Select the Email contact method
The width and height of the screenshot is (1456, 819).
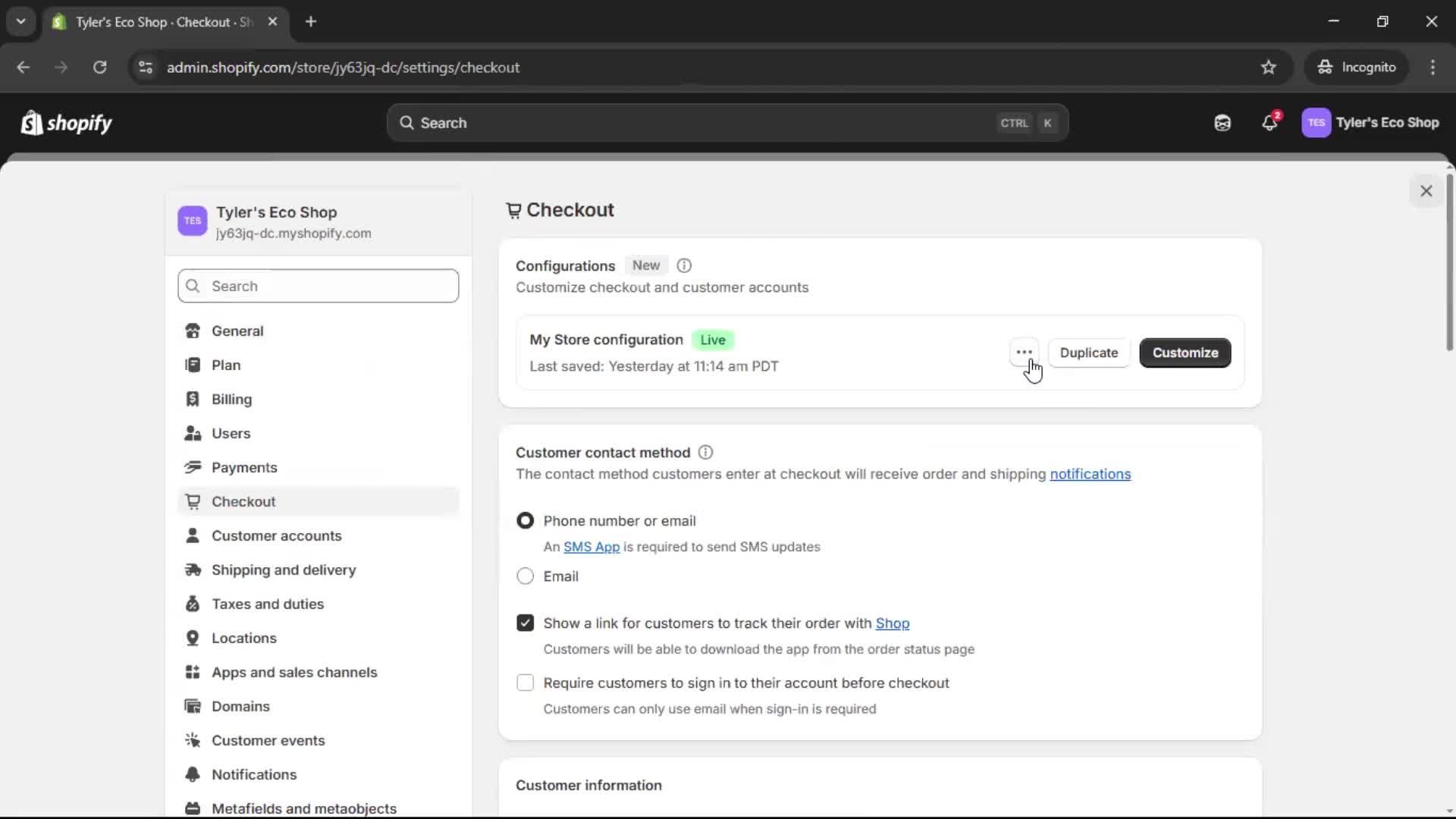coord(526,576)
